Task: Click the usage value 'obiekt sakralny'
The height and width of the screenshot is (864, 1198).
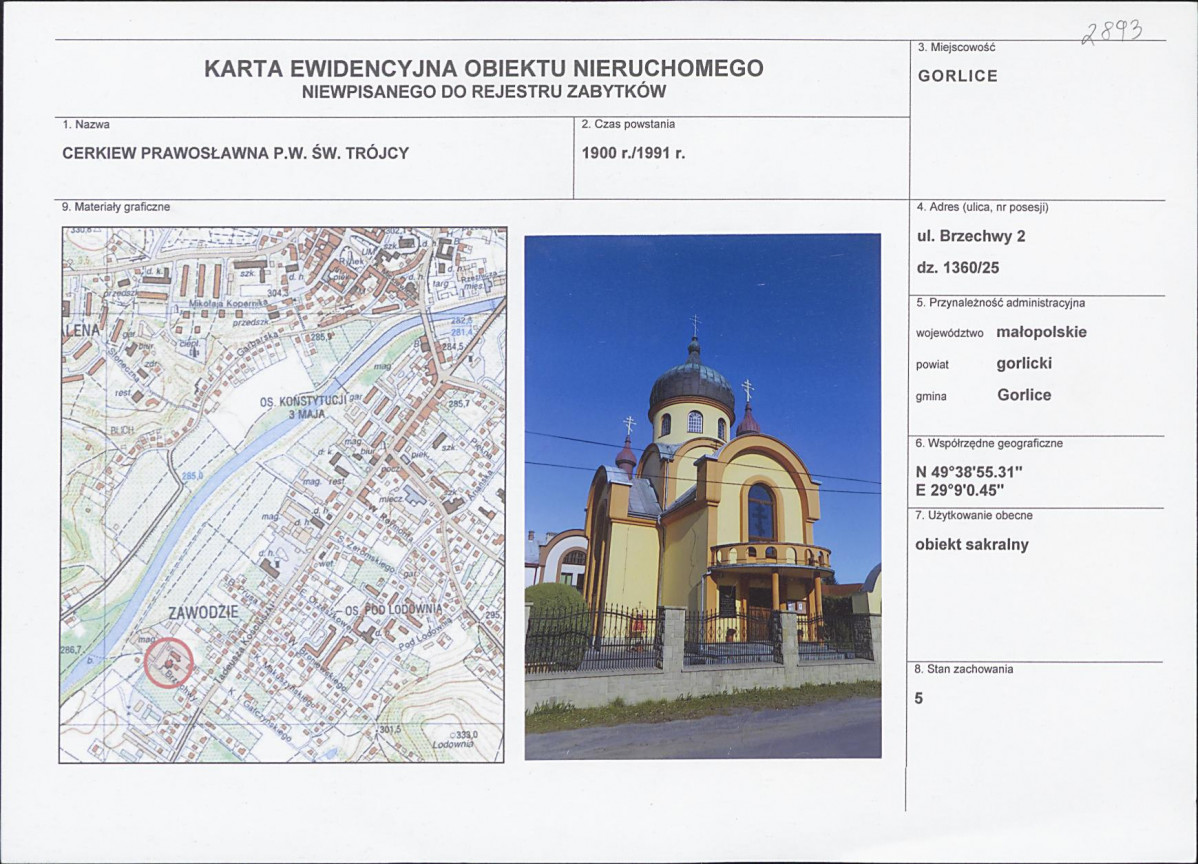Action: [972, 545]
